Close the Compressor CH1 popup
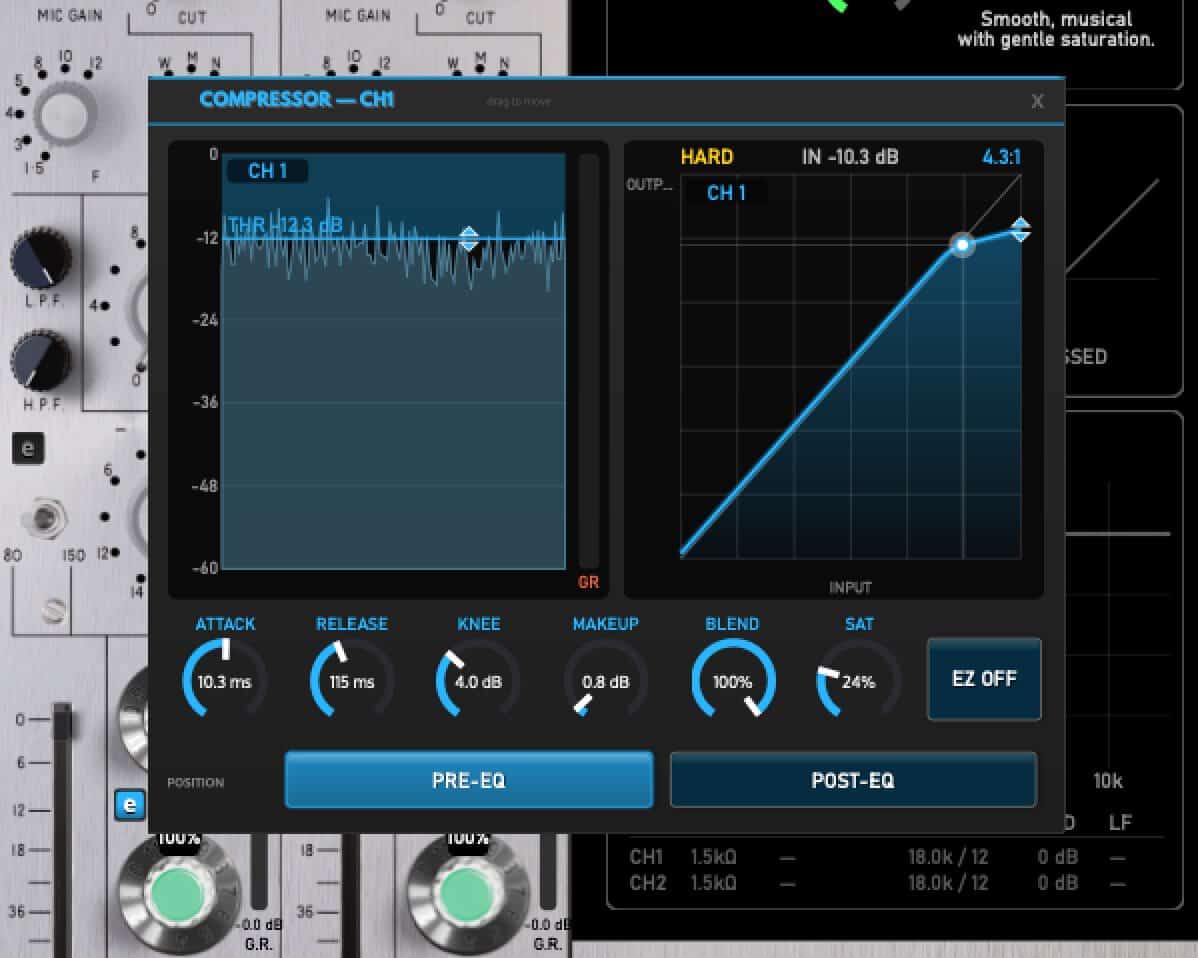 tap(1037, 101)
